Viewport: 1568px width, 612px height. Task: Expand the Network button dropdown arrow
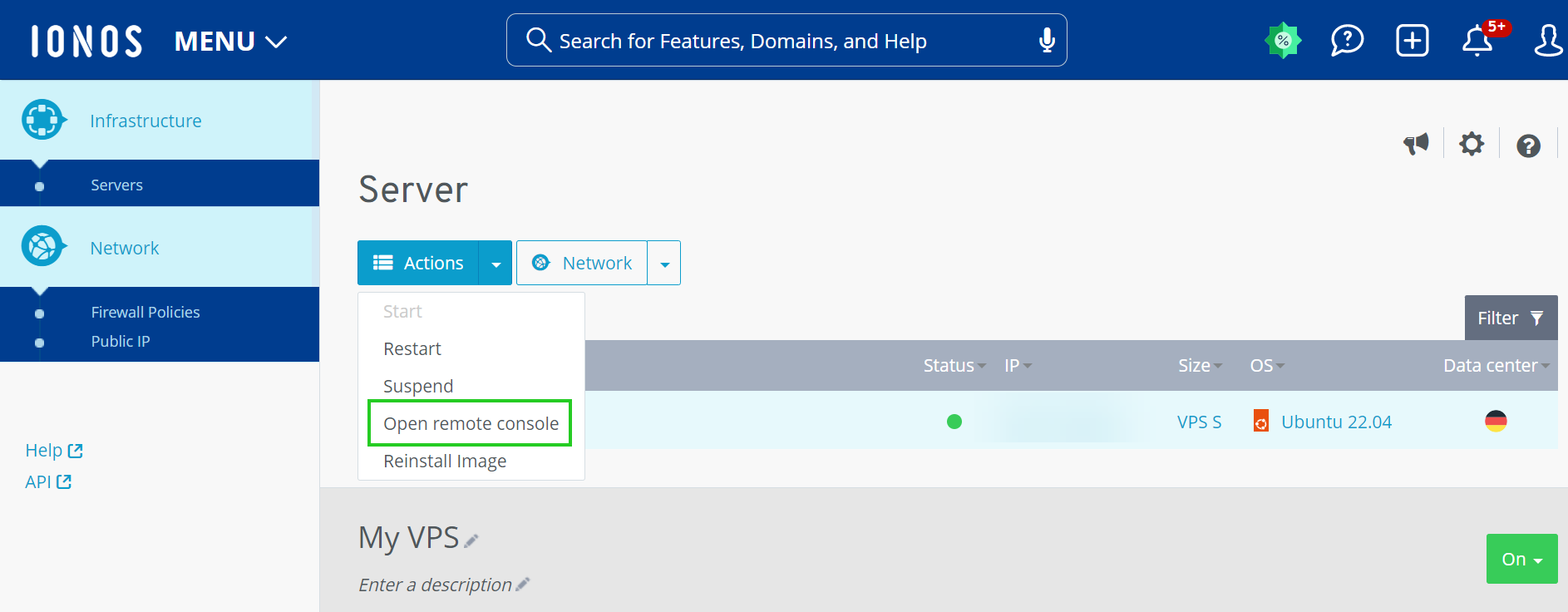664,264
